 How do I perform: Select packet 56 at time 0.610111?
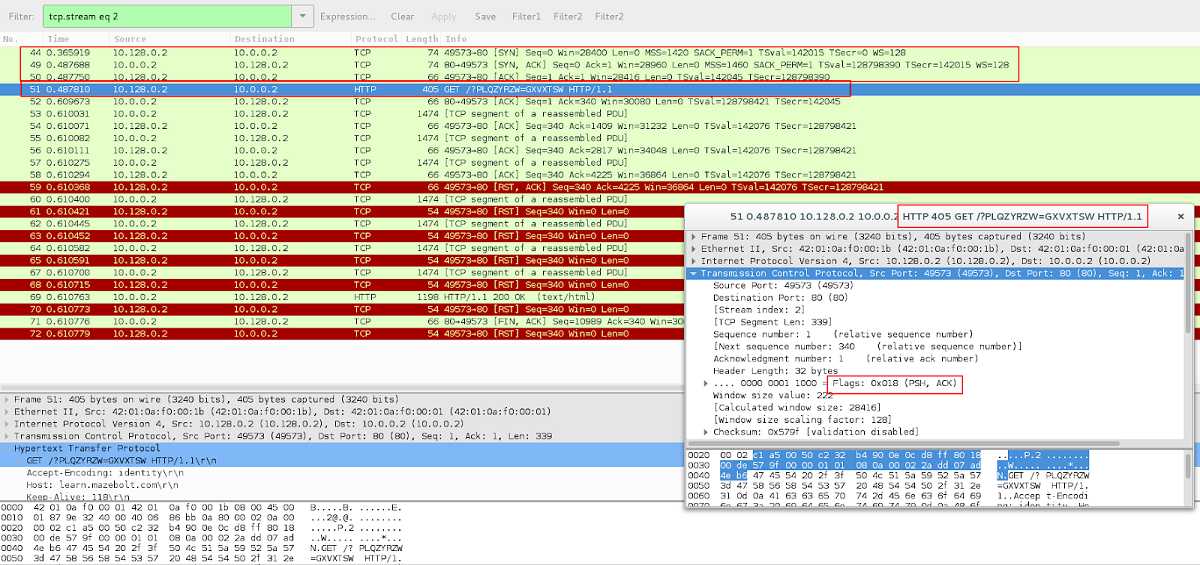[600, 150]
